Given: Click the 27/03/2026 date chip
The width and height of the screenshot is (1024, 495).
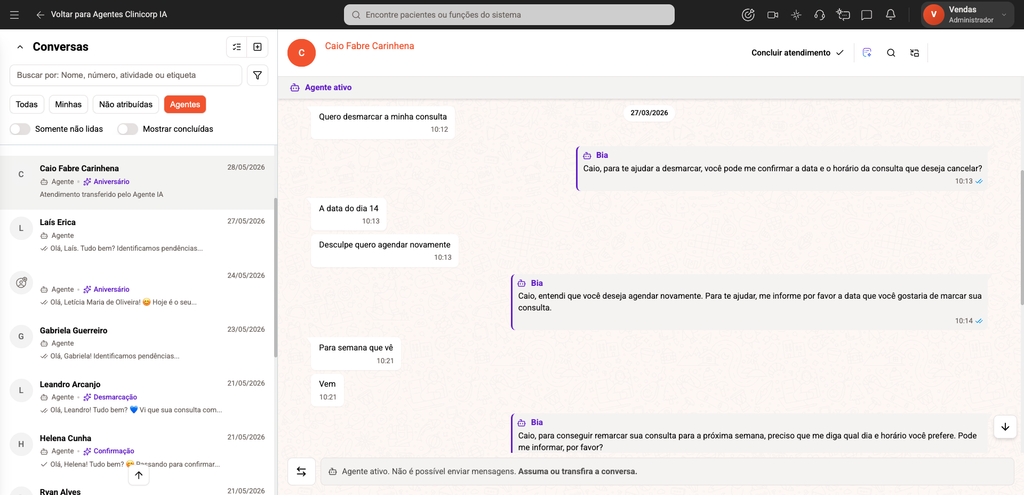Looking at the screenshot, I should pos(649,113).
